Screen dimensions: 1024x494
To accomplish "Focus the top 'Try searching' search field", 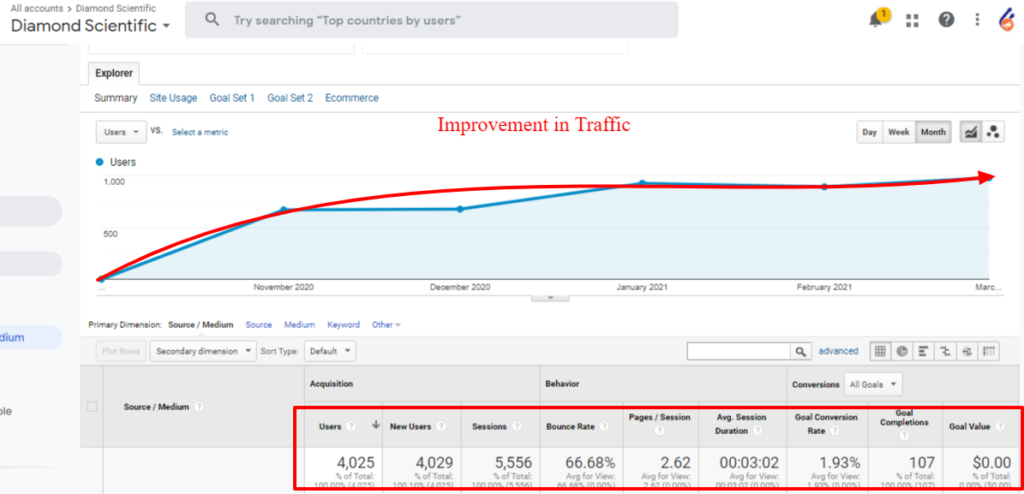I will click(x=431, y=20).
